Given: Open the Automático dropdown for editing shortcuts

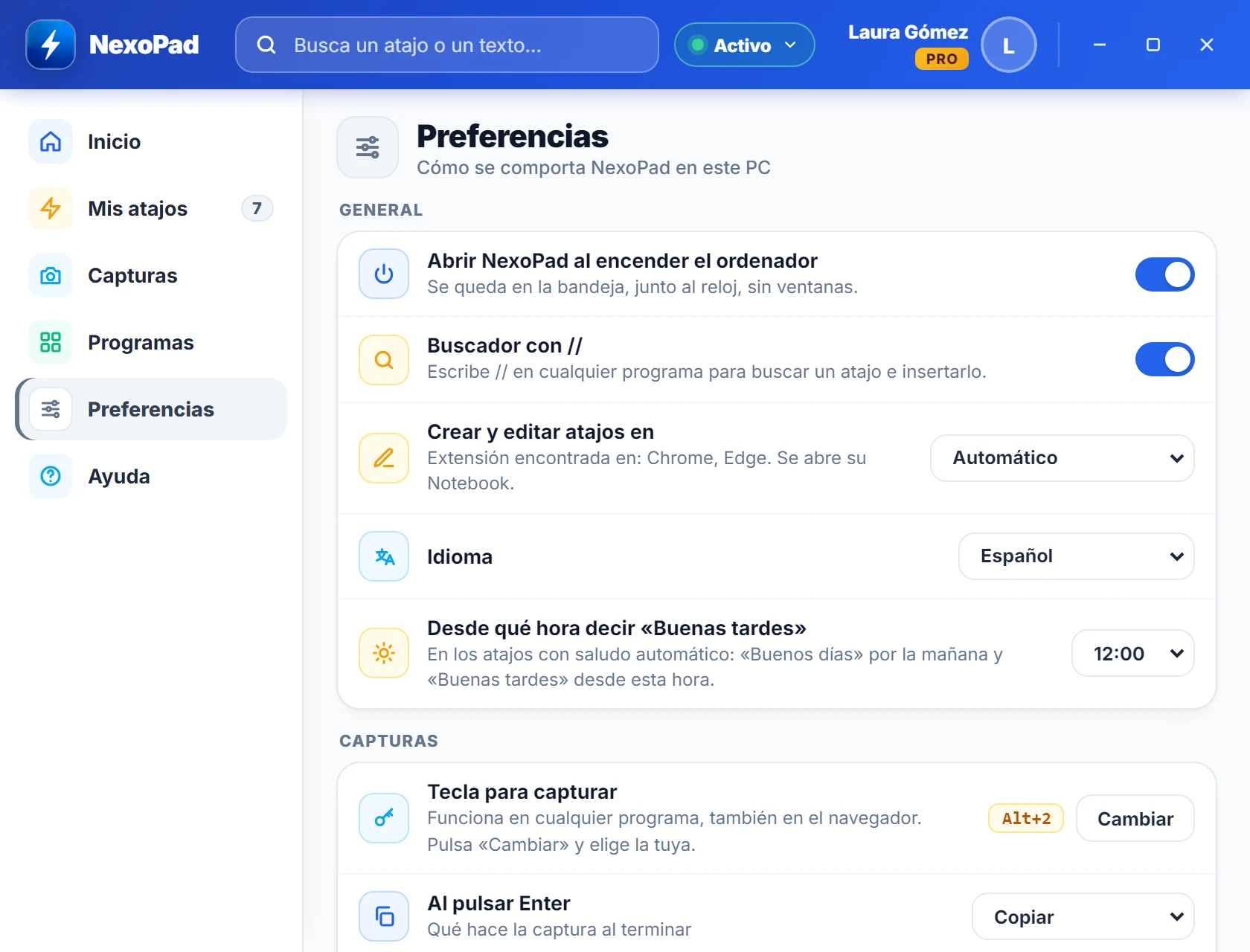Looking at the screenshot, I should [1062, 458].
